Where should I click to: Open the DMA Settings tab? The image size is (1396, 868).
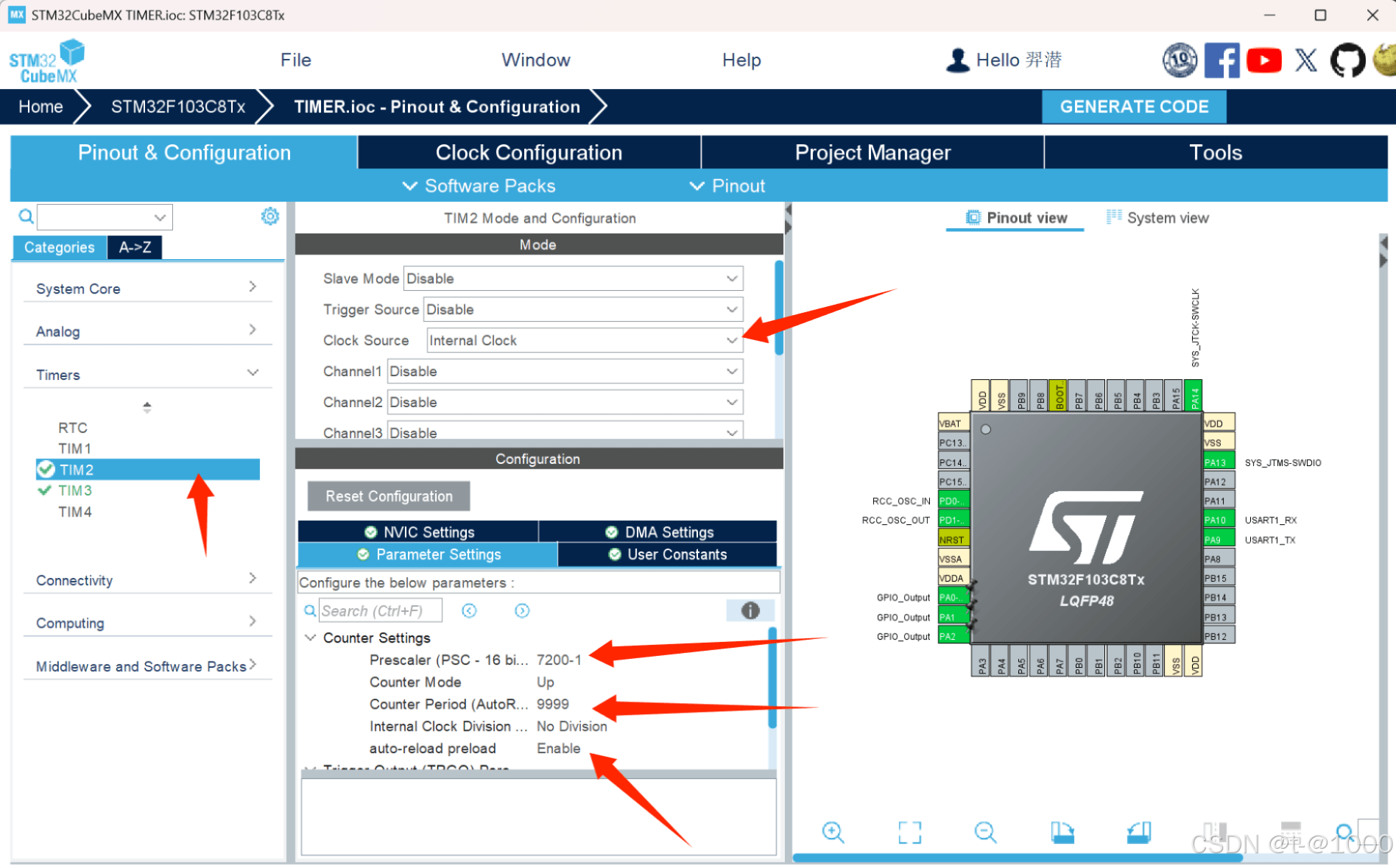click(658, 532)
